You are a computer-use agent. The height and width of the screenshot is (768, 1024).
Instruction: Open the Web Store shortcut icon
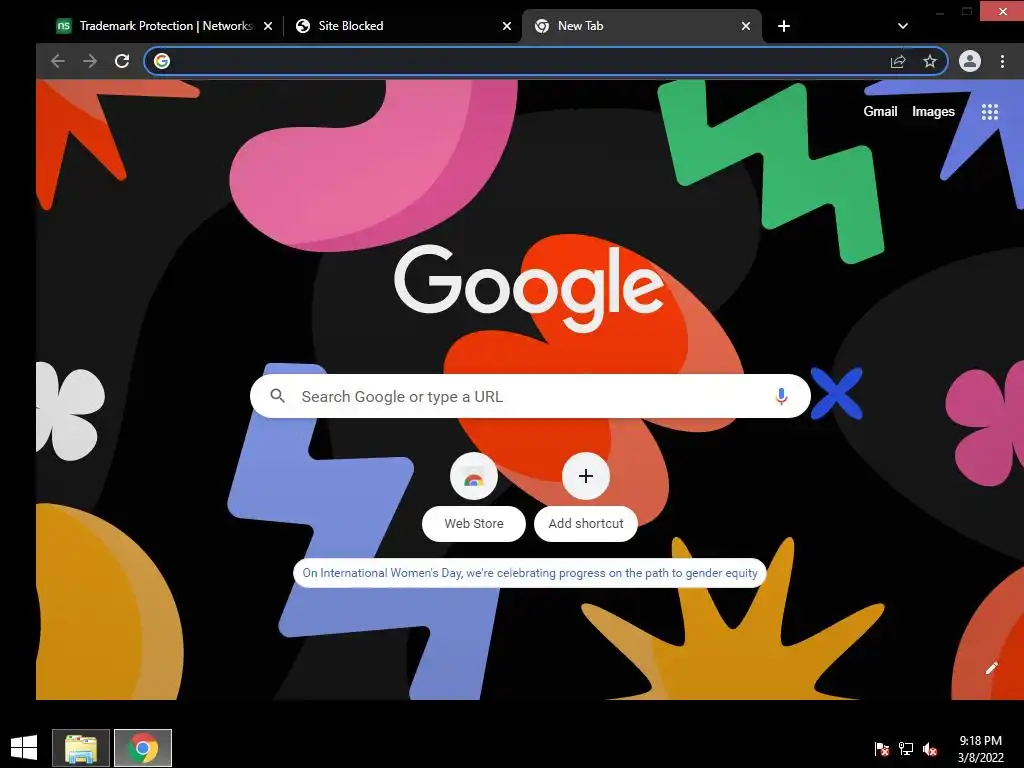(473, 476)
